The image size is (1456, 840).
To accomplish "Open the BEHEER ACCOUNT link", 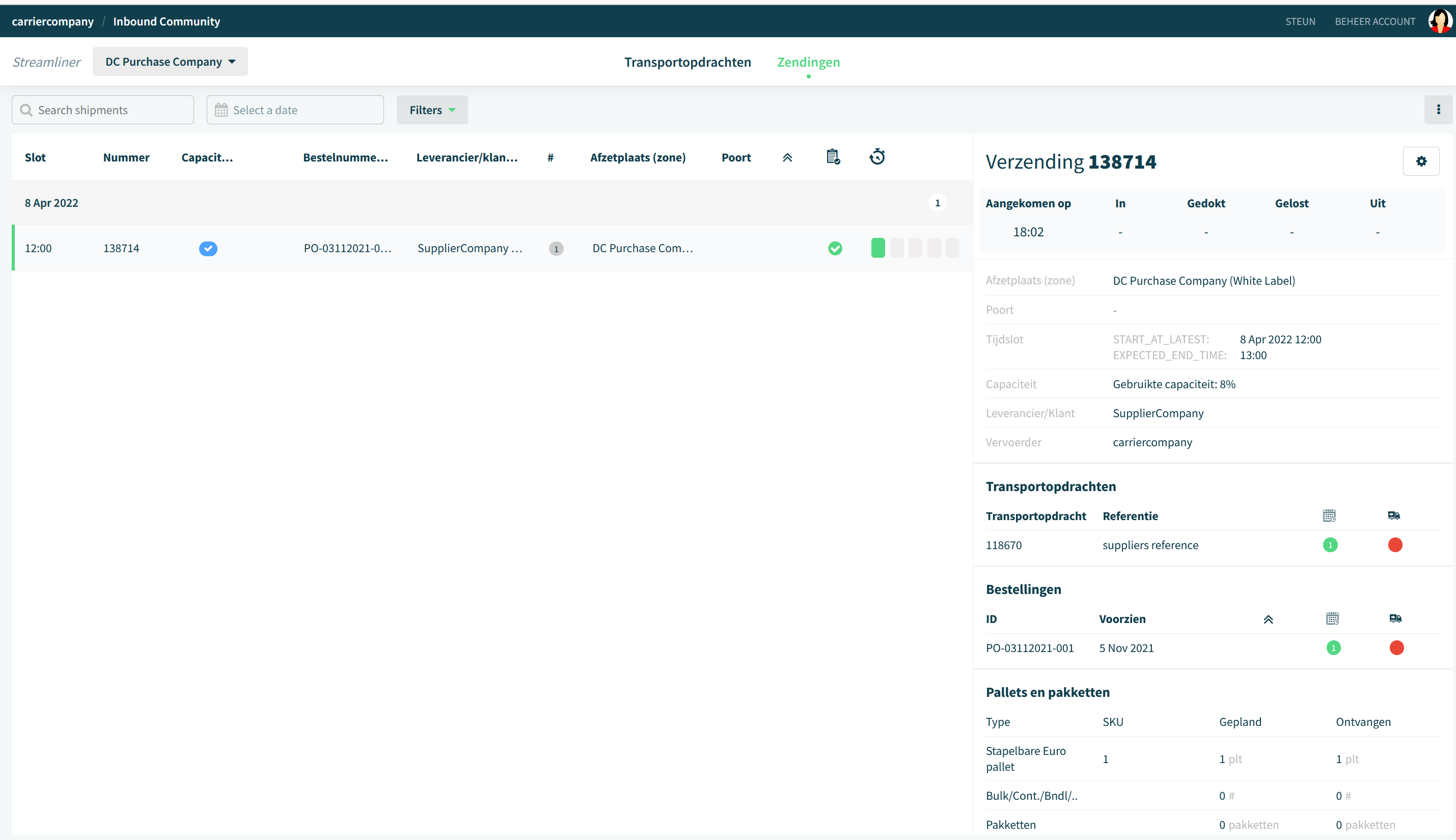I will [1375, 21].
